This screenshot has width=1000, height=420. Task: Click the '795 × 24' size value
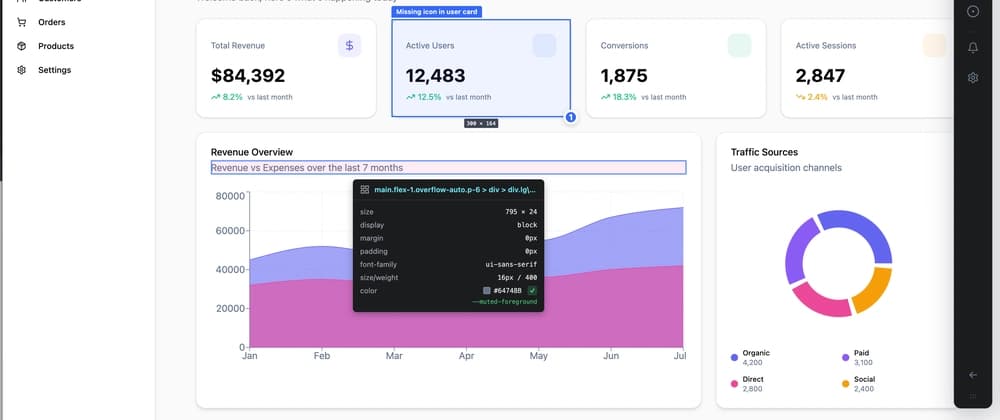click(521, 212)
